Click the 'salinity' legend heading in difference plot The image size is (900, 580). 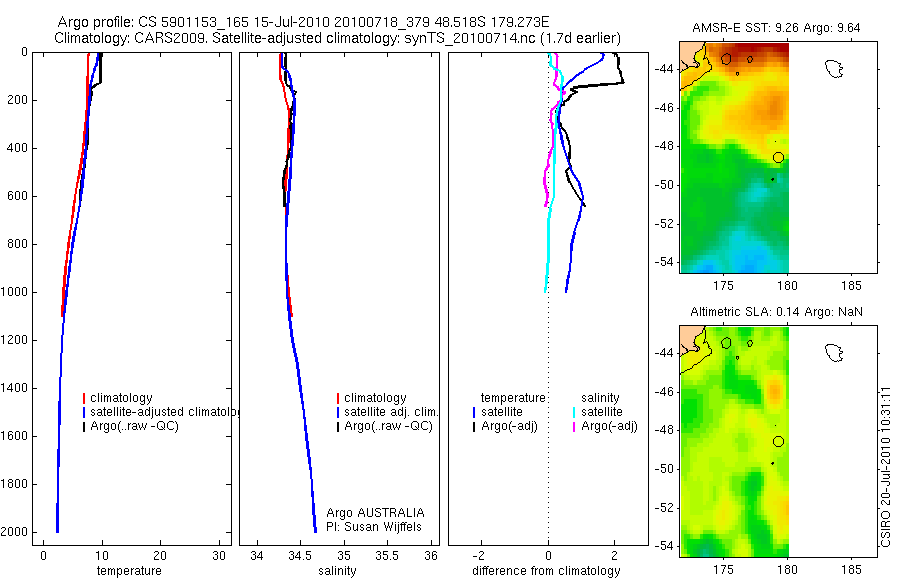point(600,398)
